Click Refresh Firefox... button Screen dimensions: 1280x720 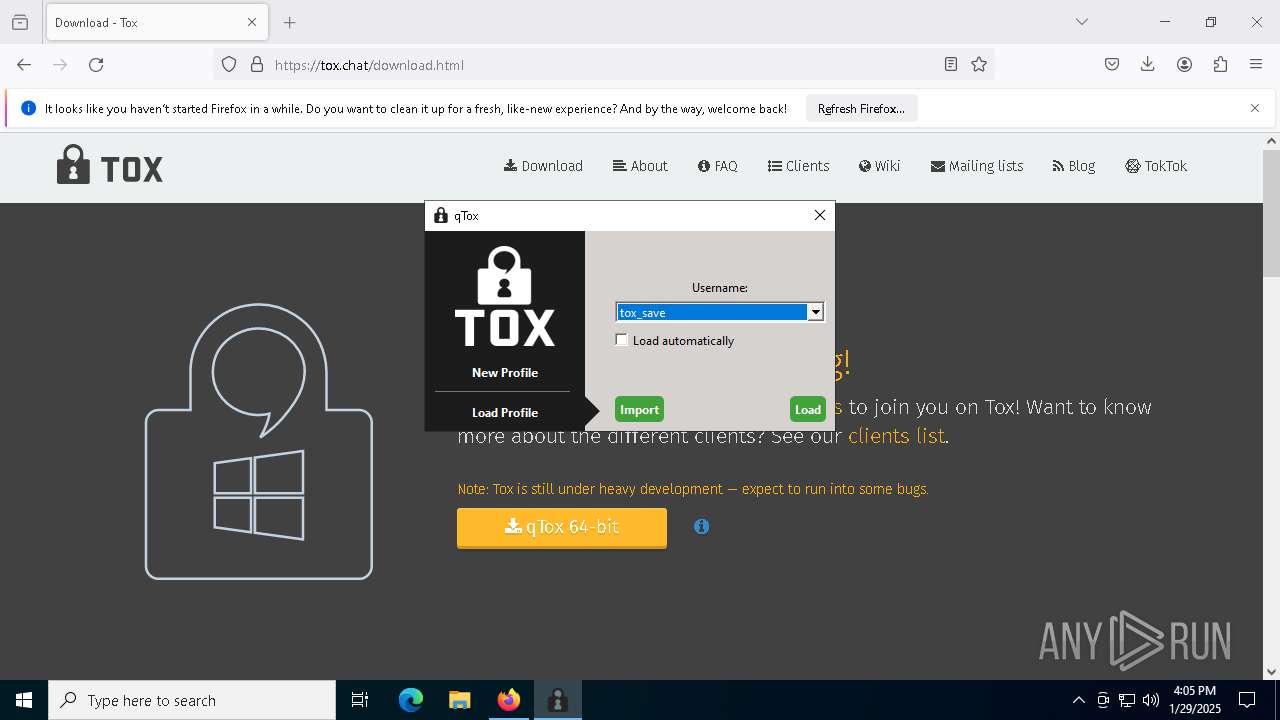[x=861, y=108]
